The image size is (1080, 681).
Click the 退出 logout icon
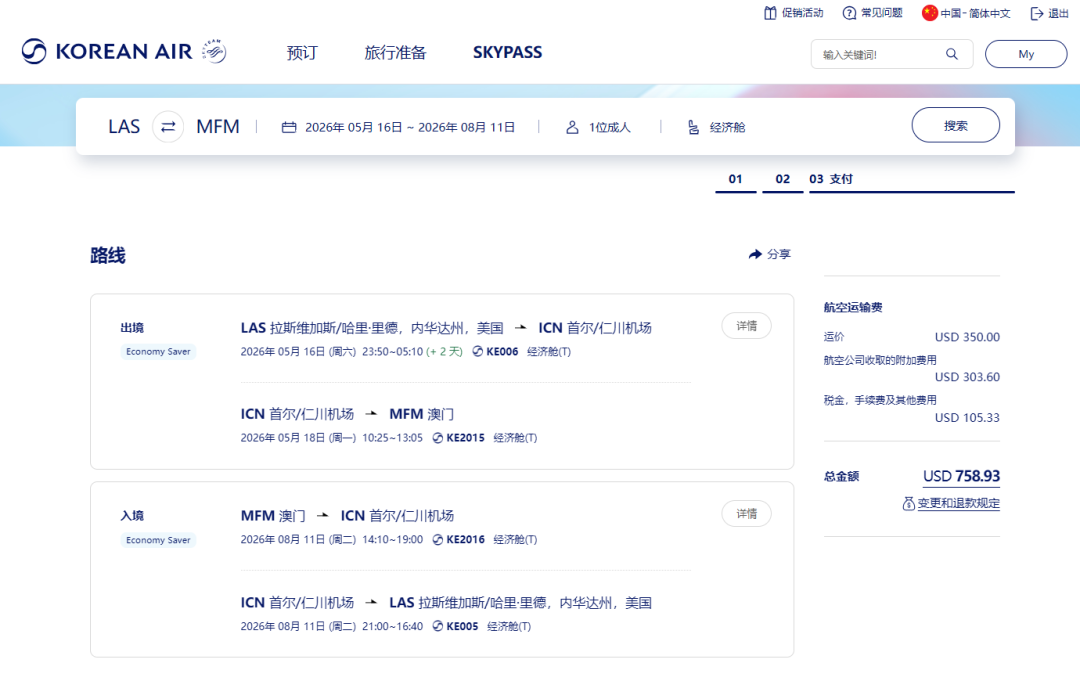[1036, 13]
